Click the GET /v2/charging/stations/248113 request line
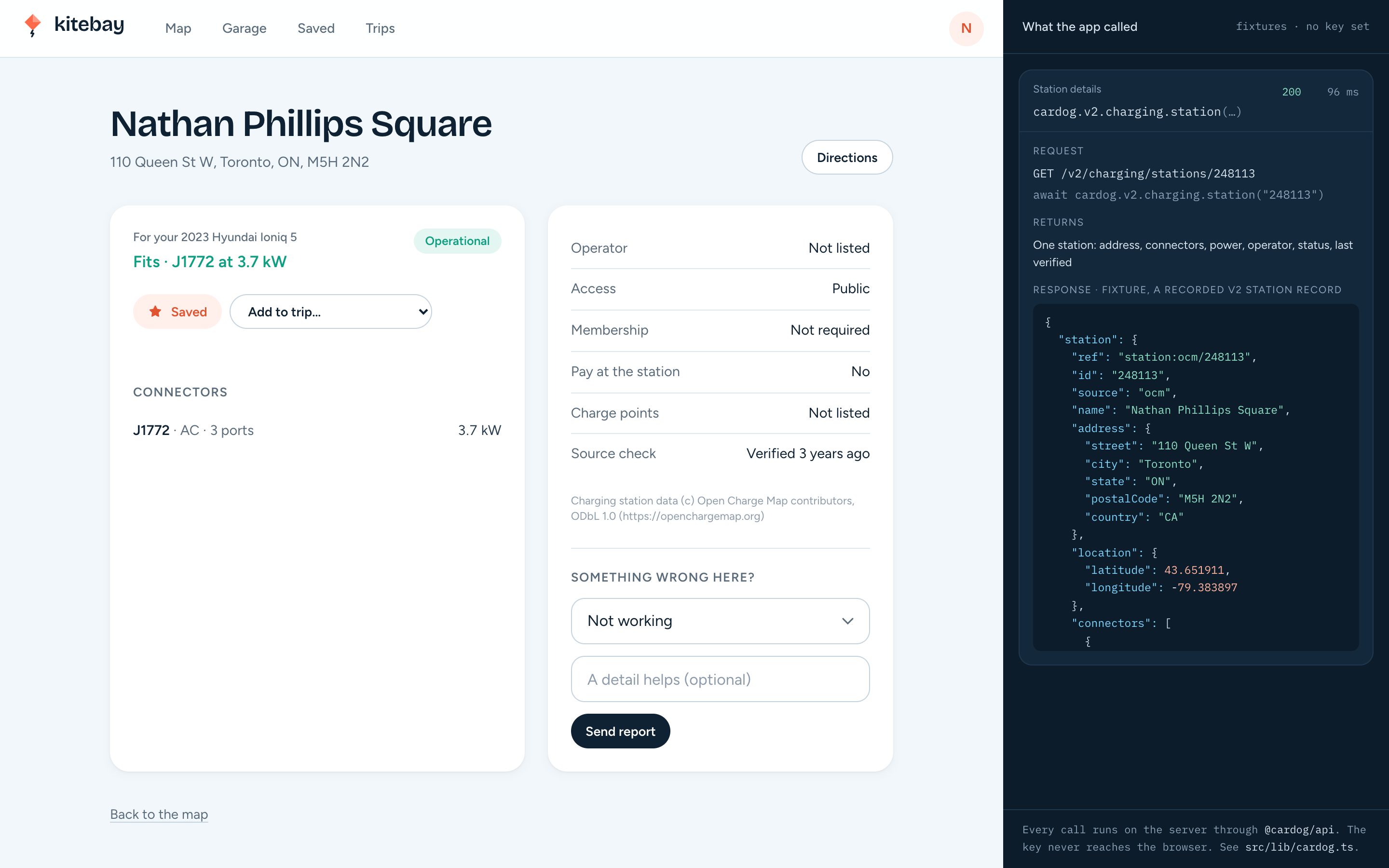Screen dimensions: 1389x868 pyautogui.click(x=1144, y=174)
